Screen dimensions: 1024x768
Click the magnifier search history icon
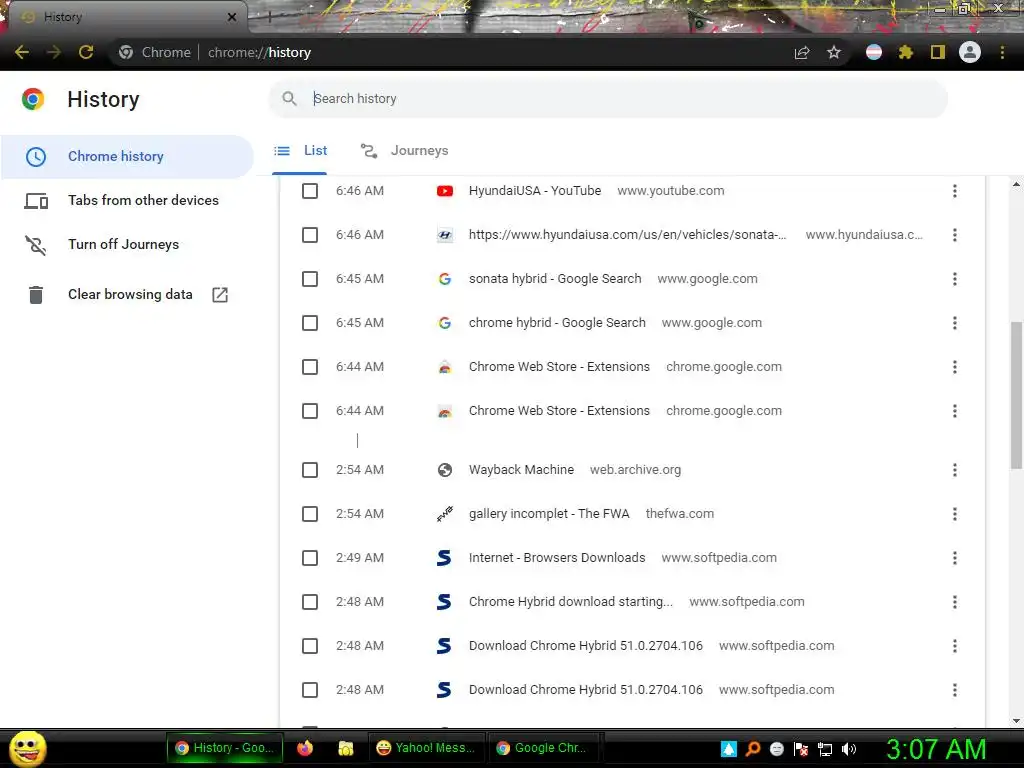289,99
